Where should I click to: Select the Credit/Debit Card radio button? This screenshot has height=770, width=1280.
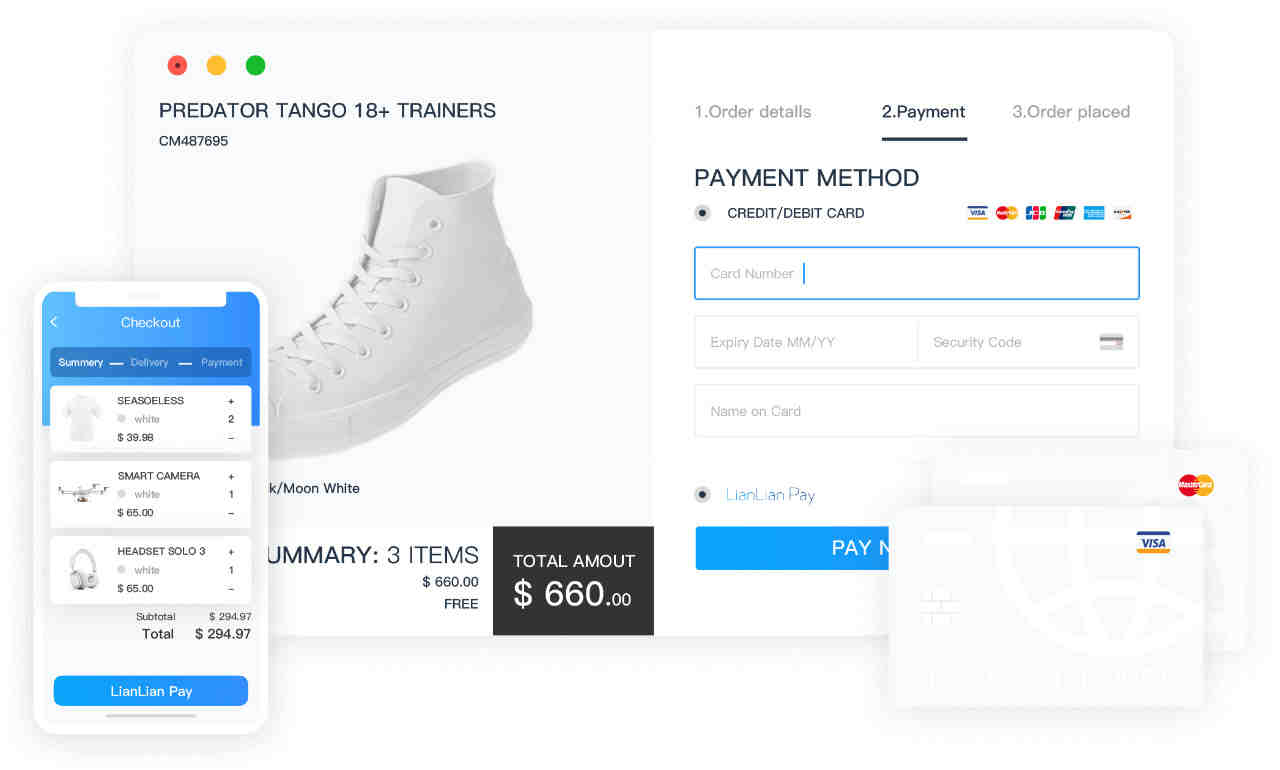702,213
